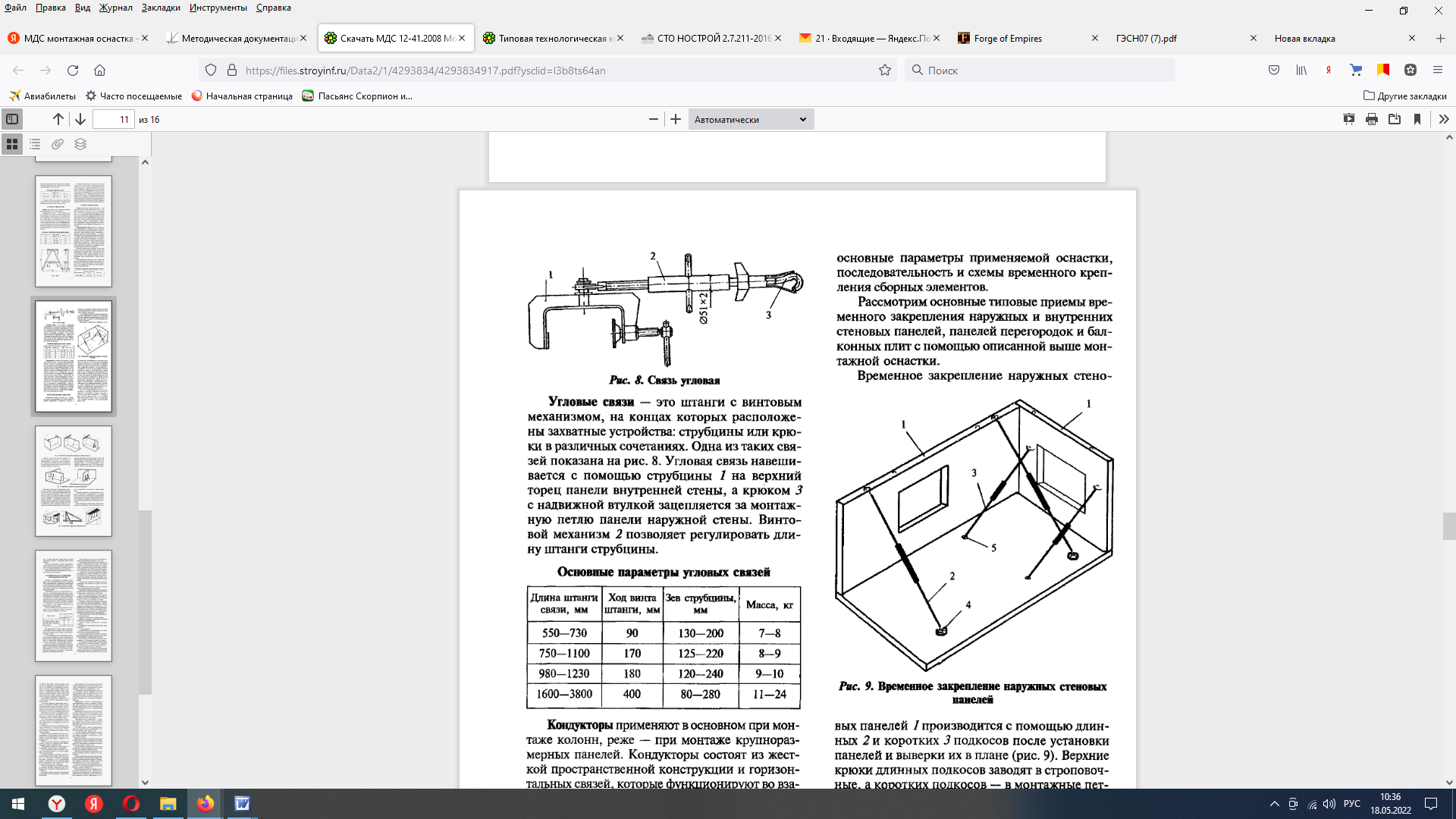Image resolution: width=1456 pixels, height=819 pixels.
Task: Open Windows Start menu
Action: coord(18,804)
